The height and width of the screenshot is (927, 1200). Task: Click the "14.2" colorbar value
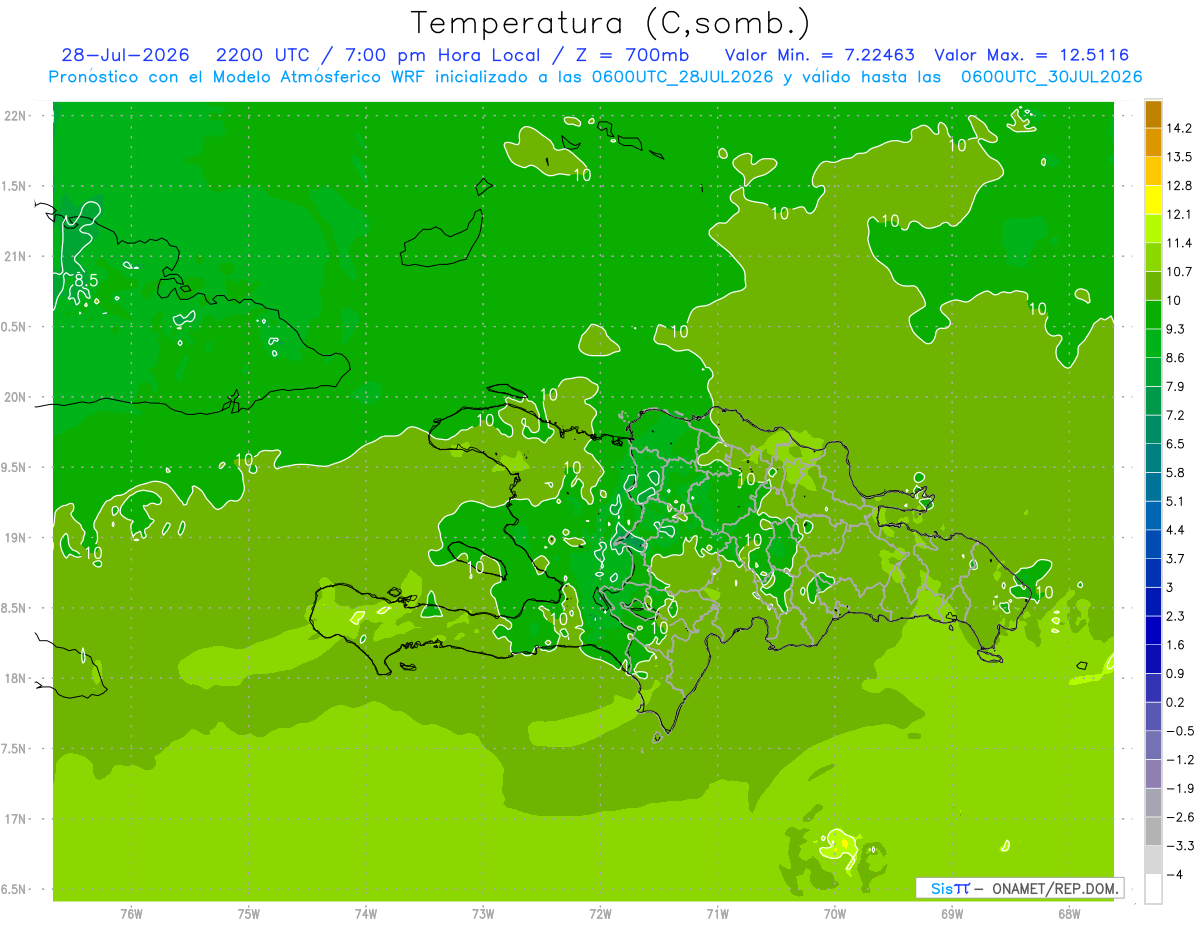[x=1179, y=128]
